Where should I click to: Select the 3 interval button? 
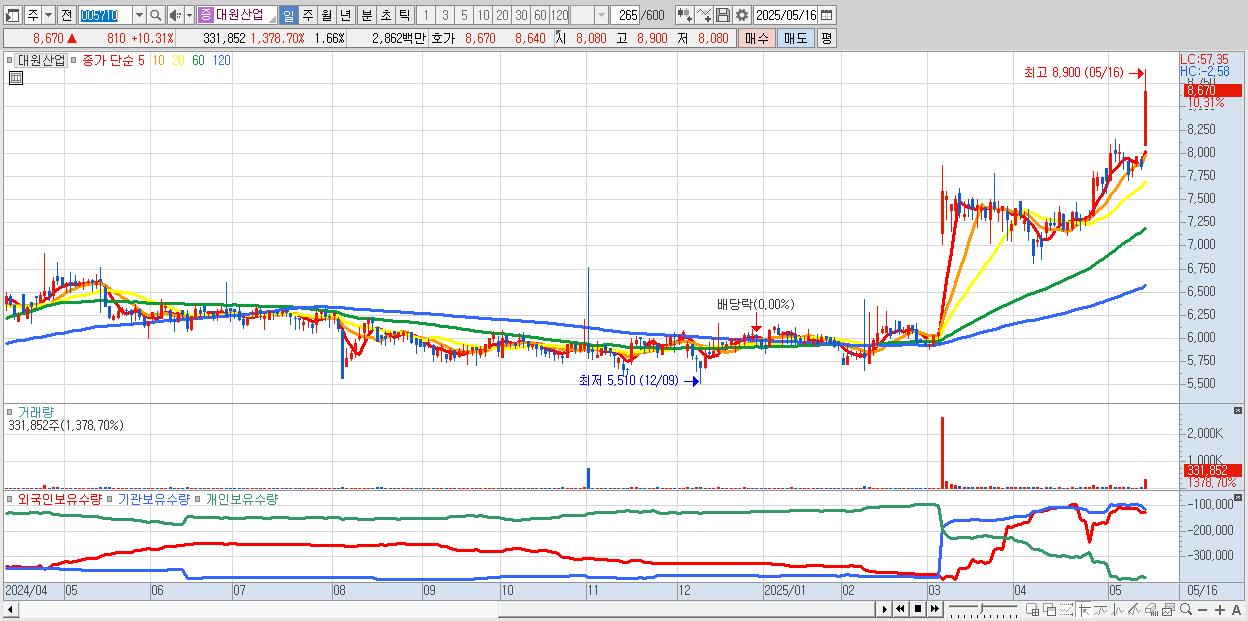445,15
